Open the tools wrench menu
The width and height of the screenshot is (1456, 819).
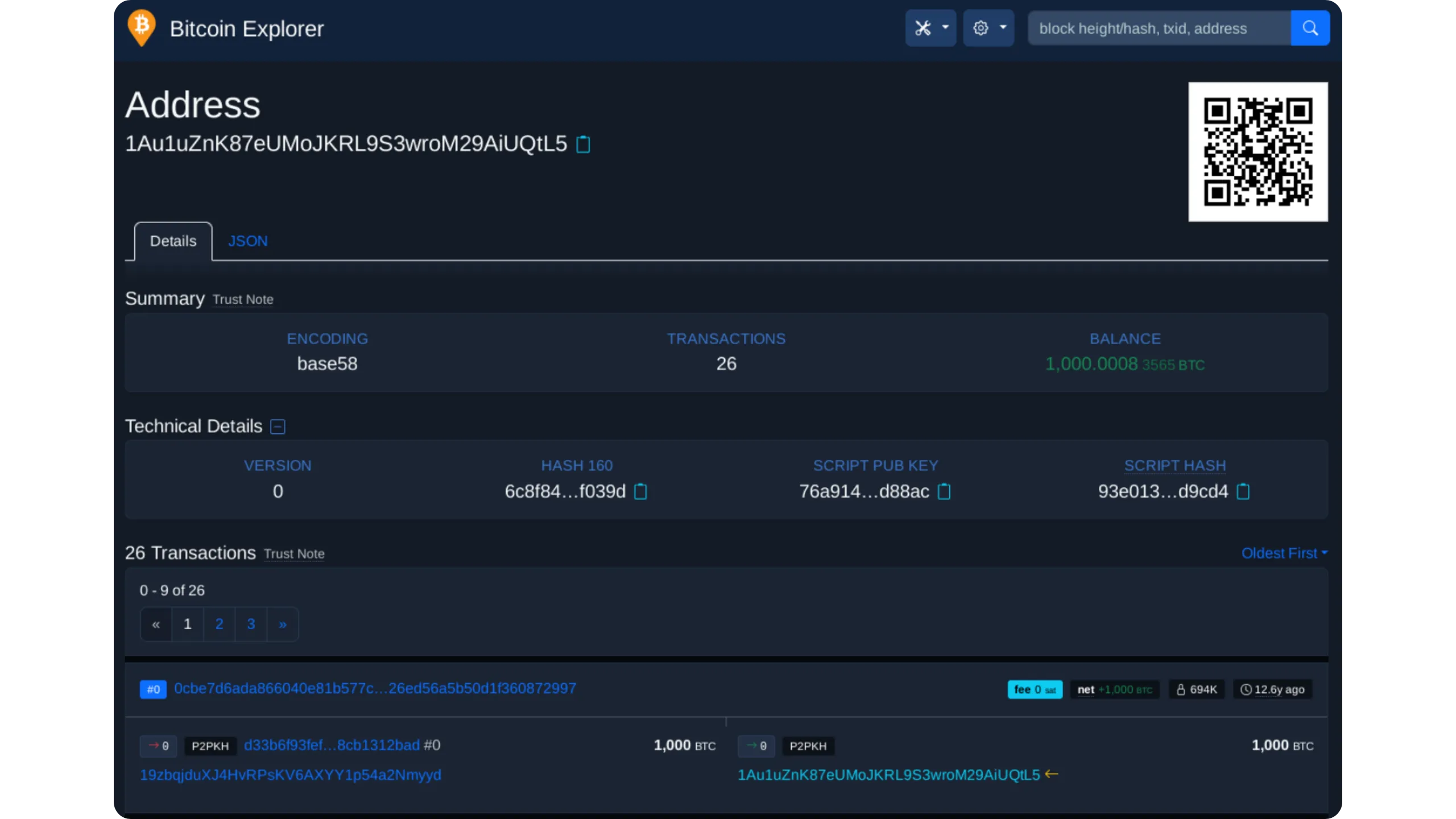[x=930, y=28]
